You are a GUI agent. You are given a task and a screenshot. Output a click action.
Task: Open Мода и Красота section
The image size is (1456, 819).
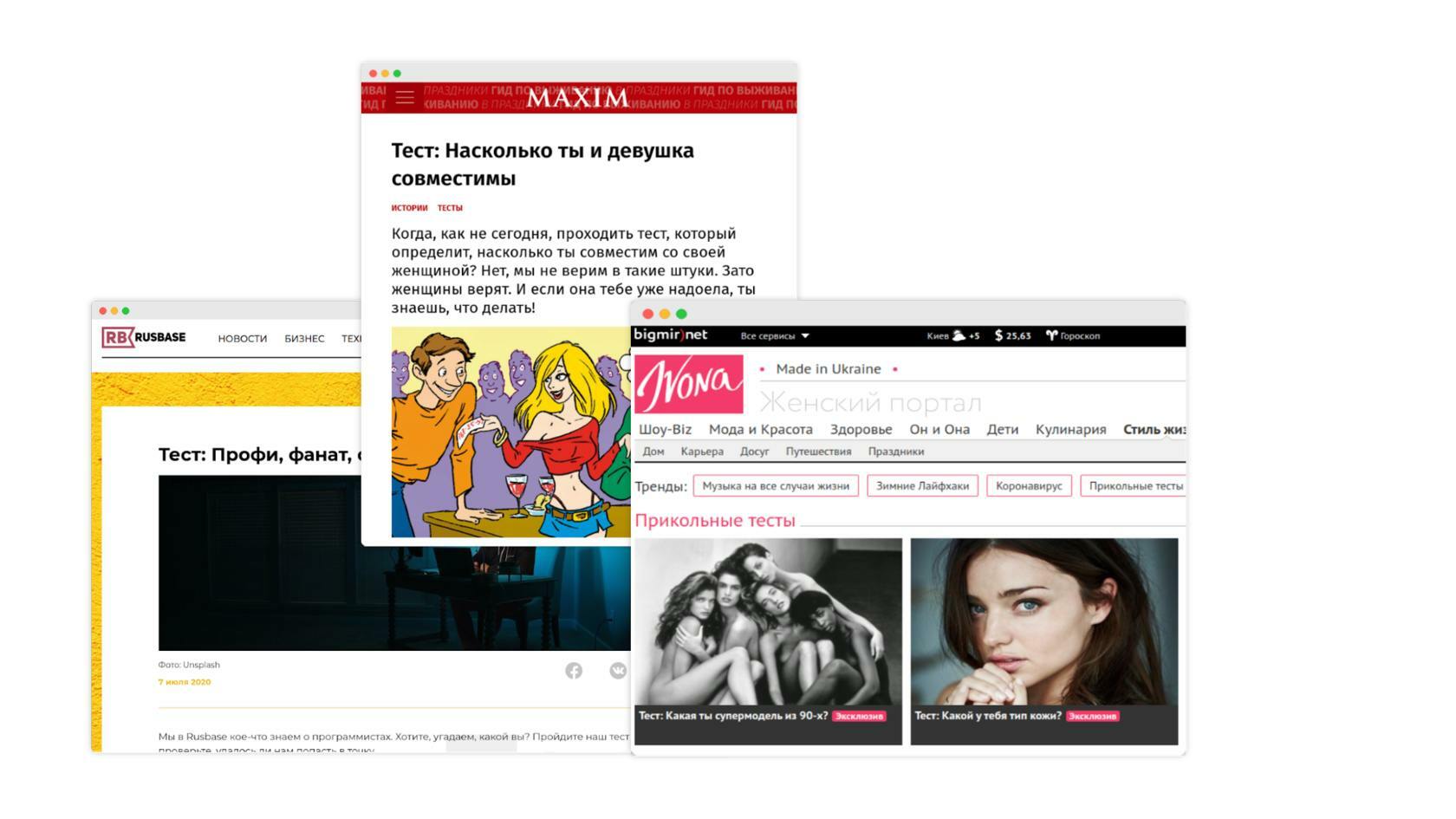761,429
